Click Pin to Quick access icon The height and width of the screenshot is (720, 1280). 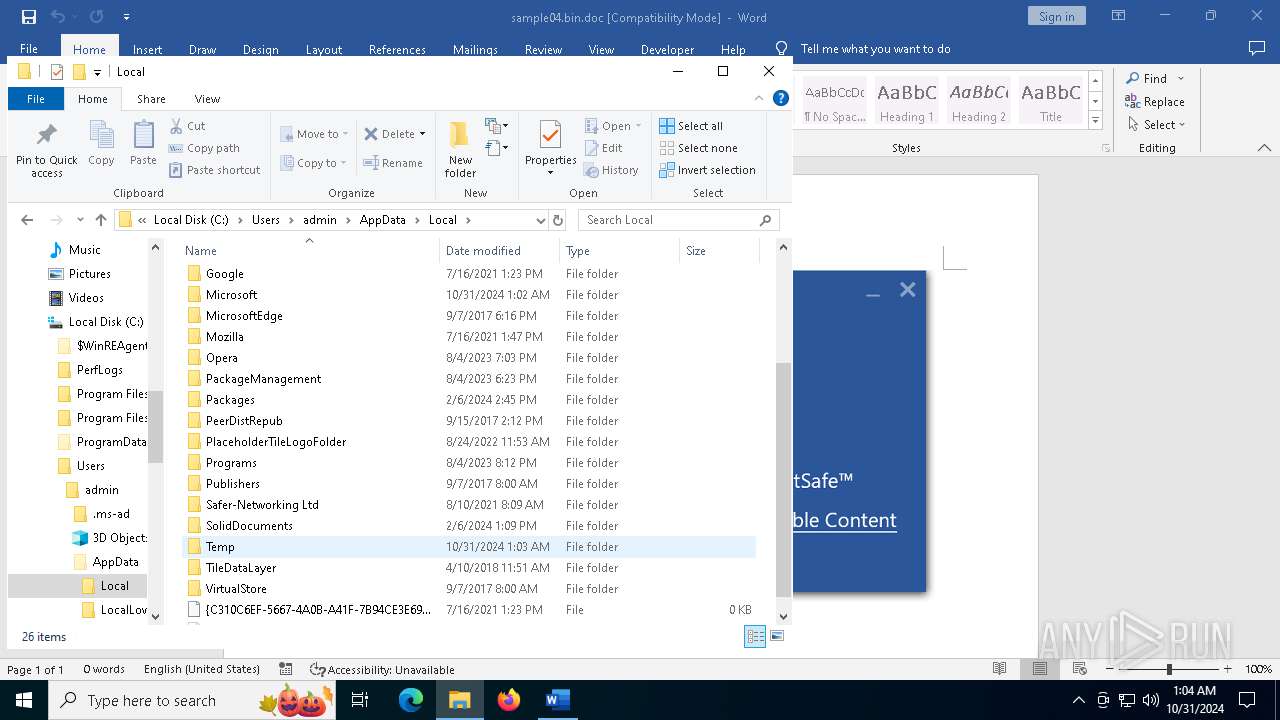point(46,136)
